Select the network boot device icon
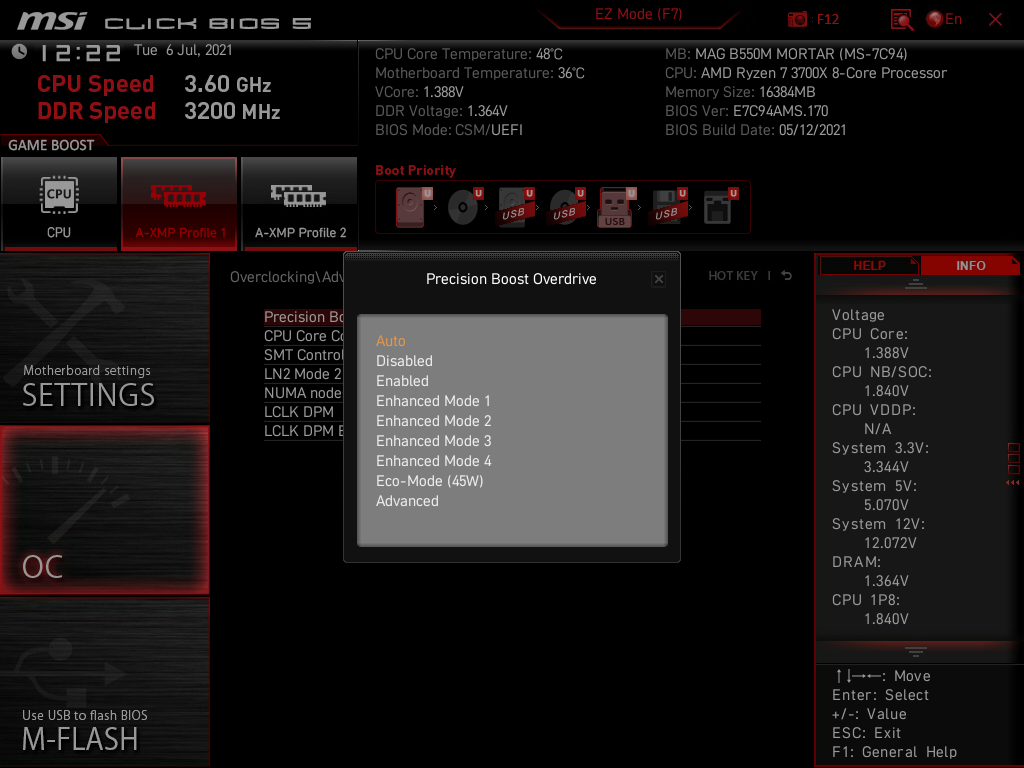The image size is (1024, 768). (x=720, y=207)
